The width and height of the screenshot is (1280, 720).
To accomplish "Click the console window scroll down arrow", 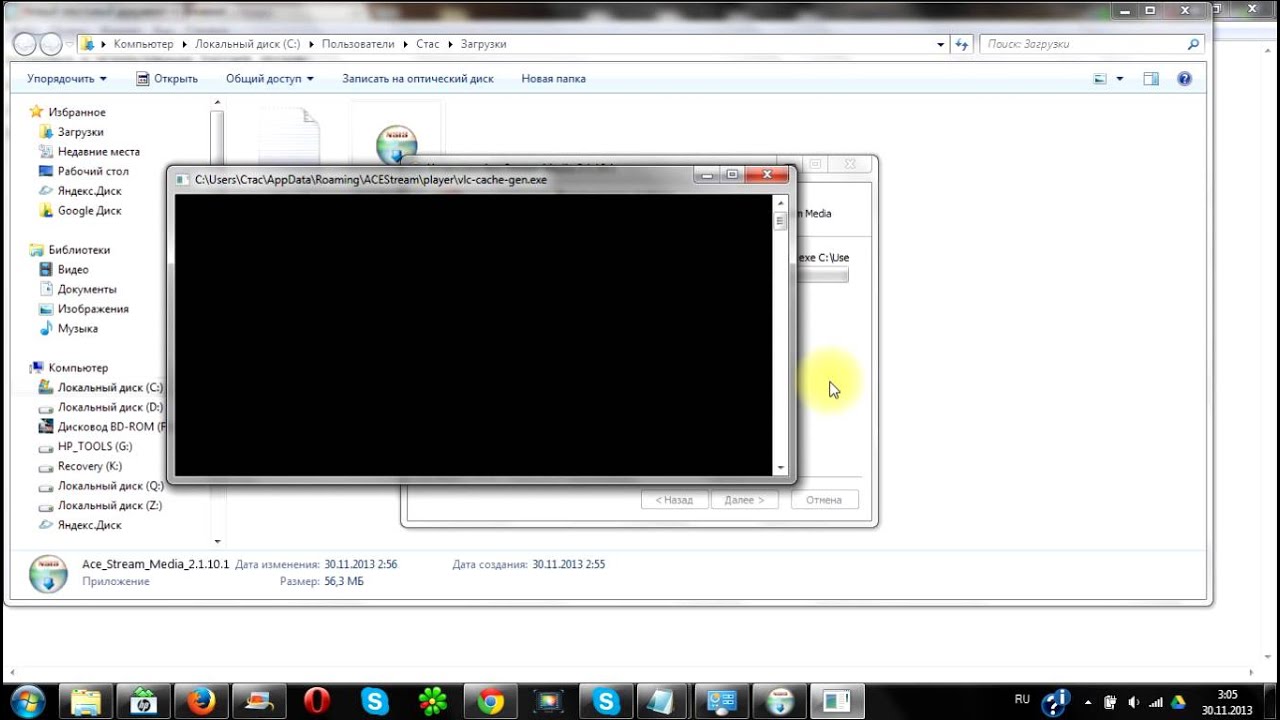I will [780, 468].
